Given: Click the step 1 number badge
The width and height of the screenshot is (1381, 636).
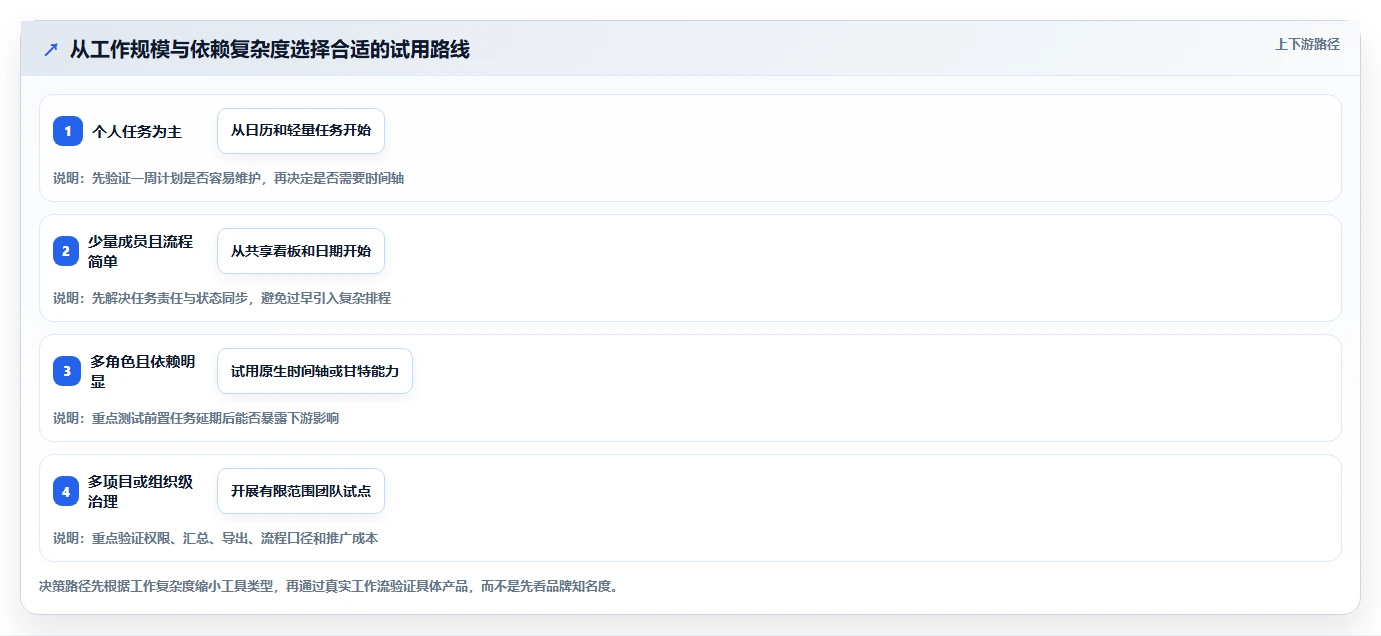Looking at the screenshot, I should pos(67,131).
